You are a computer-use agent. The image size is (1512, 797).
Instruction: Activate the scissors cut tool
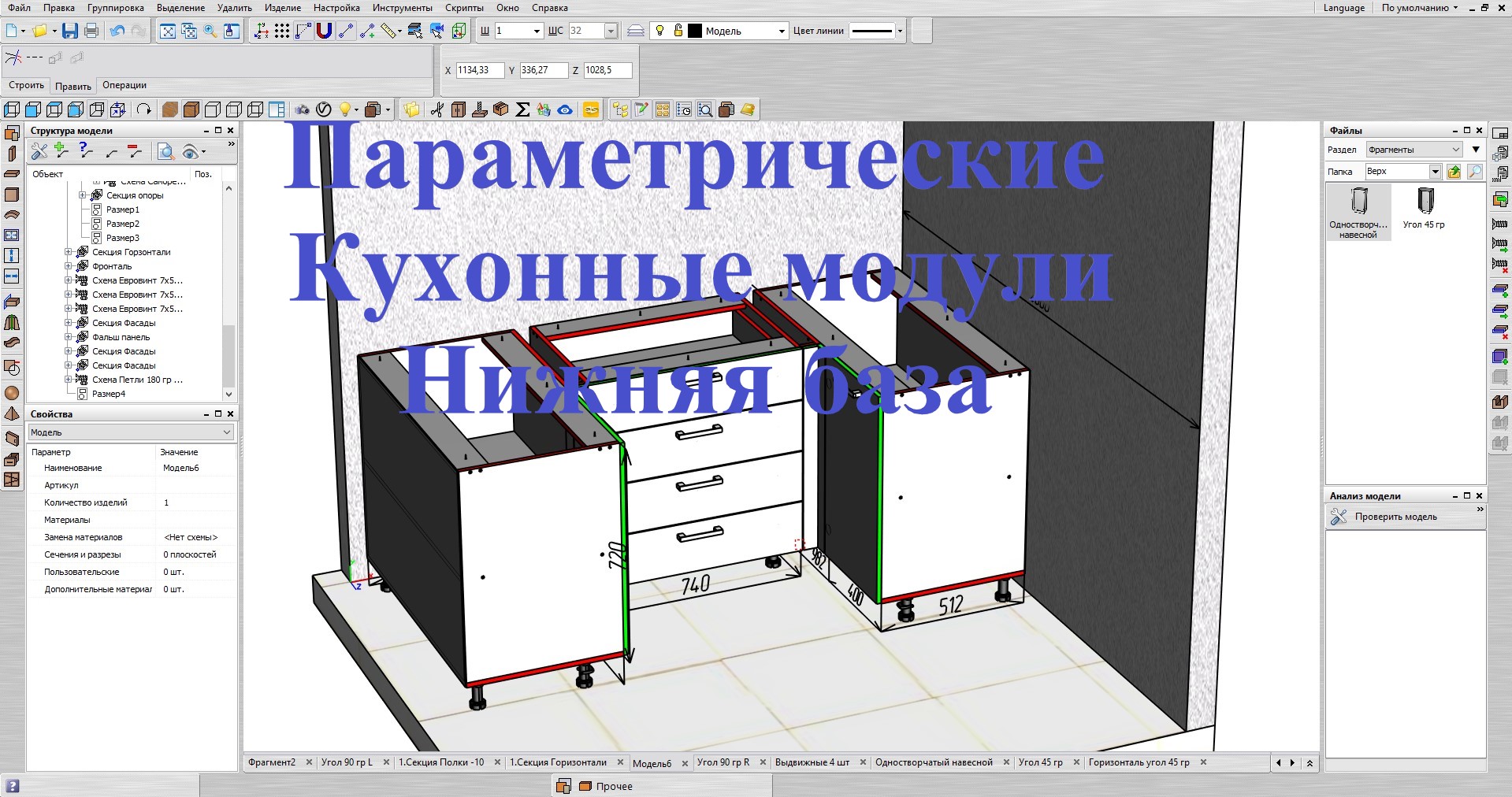click(x=437, y=109)
